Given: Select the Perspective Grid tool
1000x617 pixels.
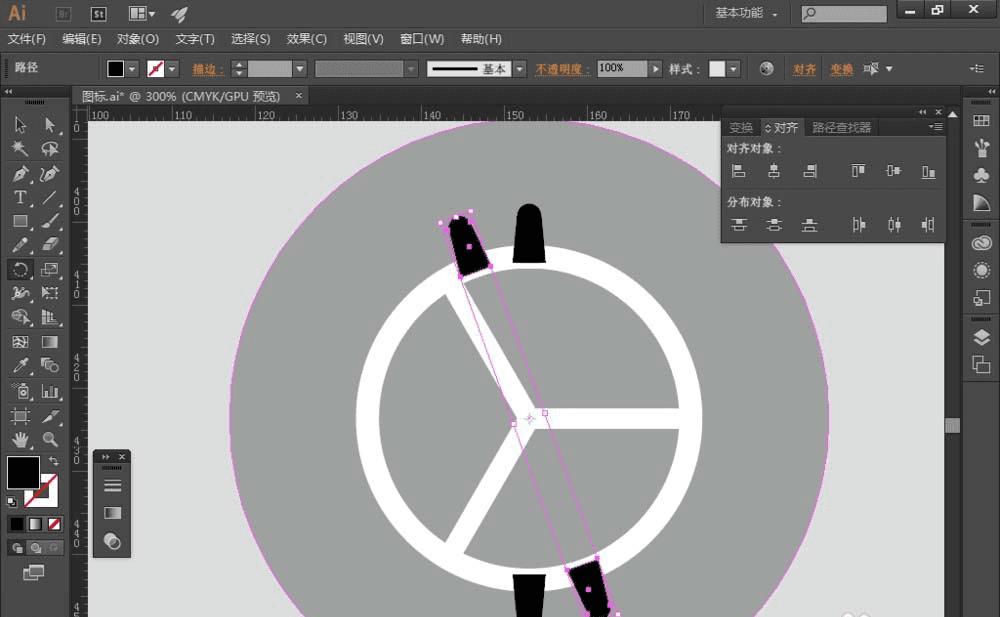Looking at the screenshot, I should (50, 317).
